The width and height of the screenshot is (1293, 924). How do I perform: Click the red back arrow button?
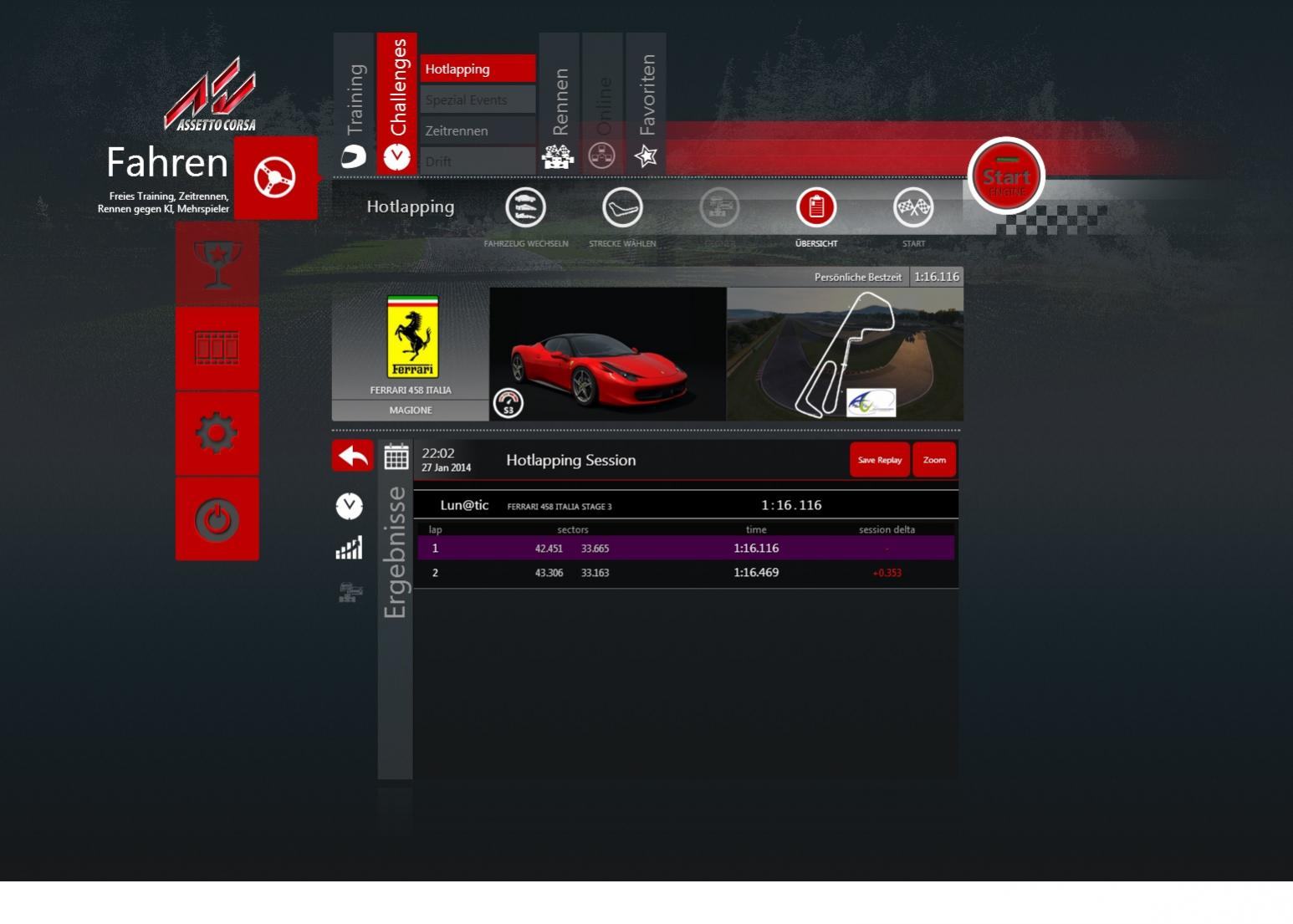point(353,457)
